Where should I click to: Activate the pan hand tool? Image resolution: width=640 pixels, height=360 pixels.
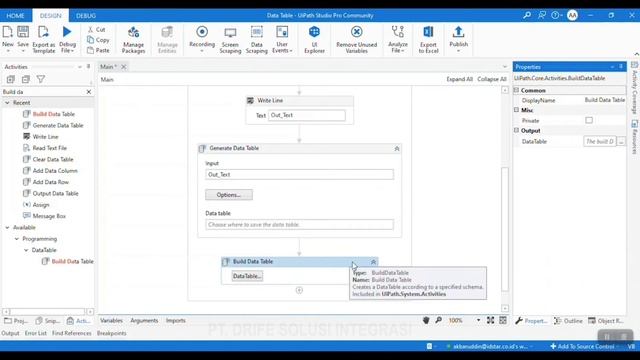point(426,320)
